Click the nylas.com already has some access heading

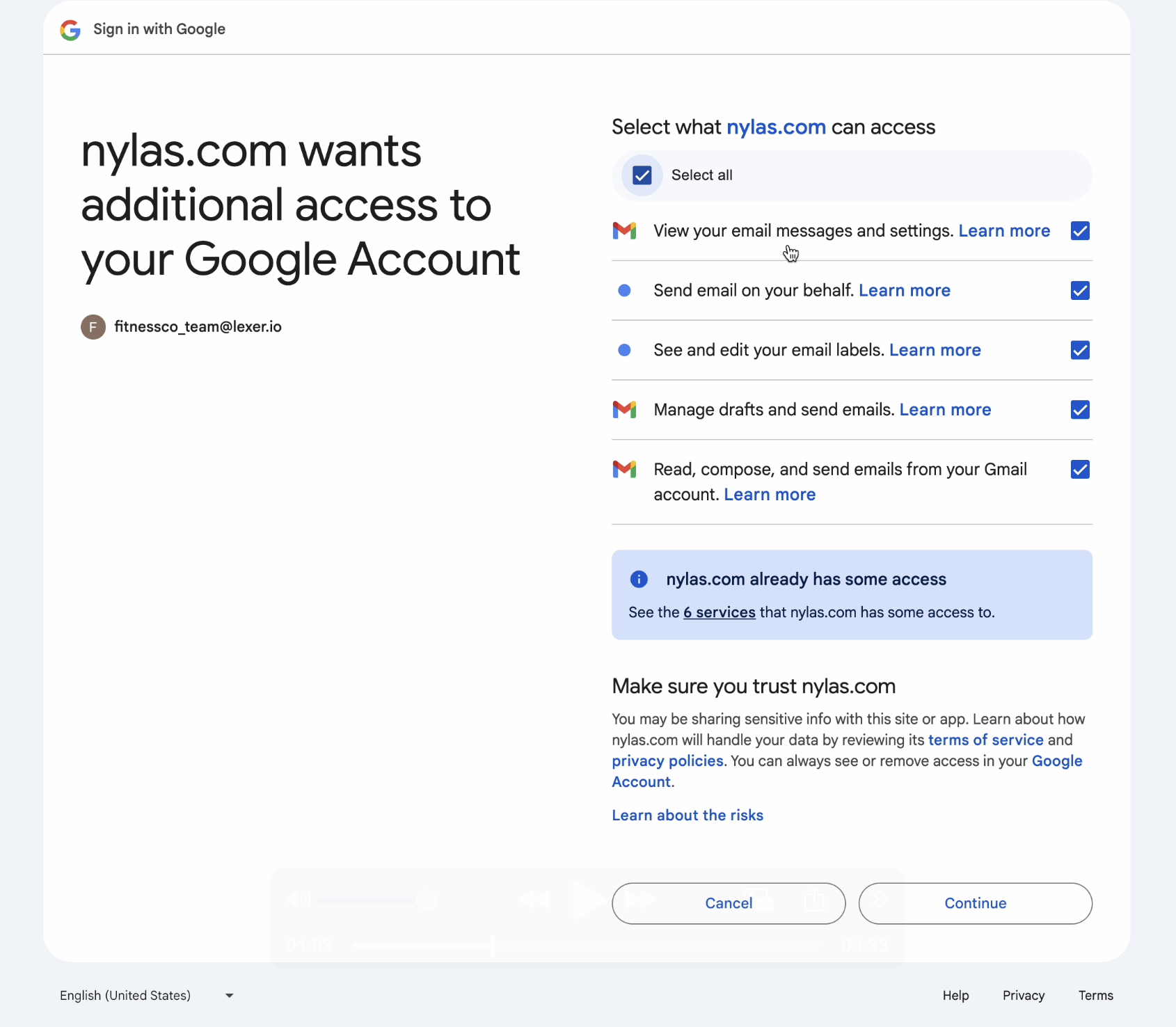806,580
